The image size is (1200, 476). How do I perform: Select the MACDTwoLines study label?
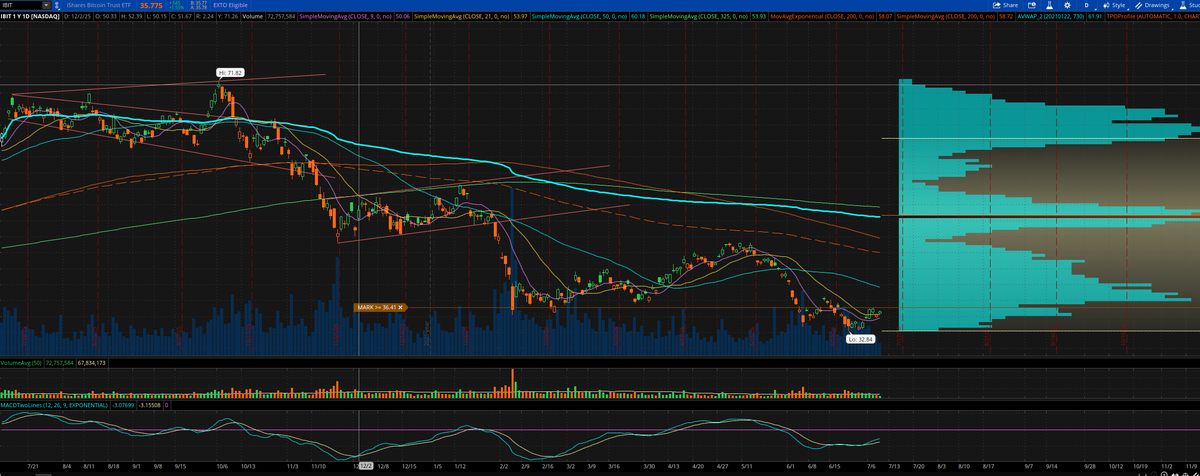pos(54,405)
